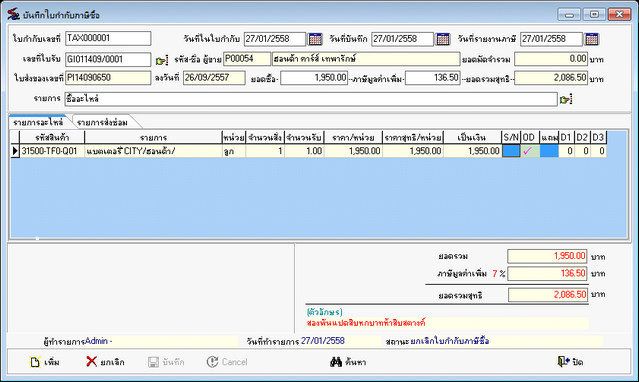The width and height of the screenshot is (639, 382).
Task: Switch to the repair items tab
Action: 102,122
